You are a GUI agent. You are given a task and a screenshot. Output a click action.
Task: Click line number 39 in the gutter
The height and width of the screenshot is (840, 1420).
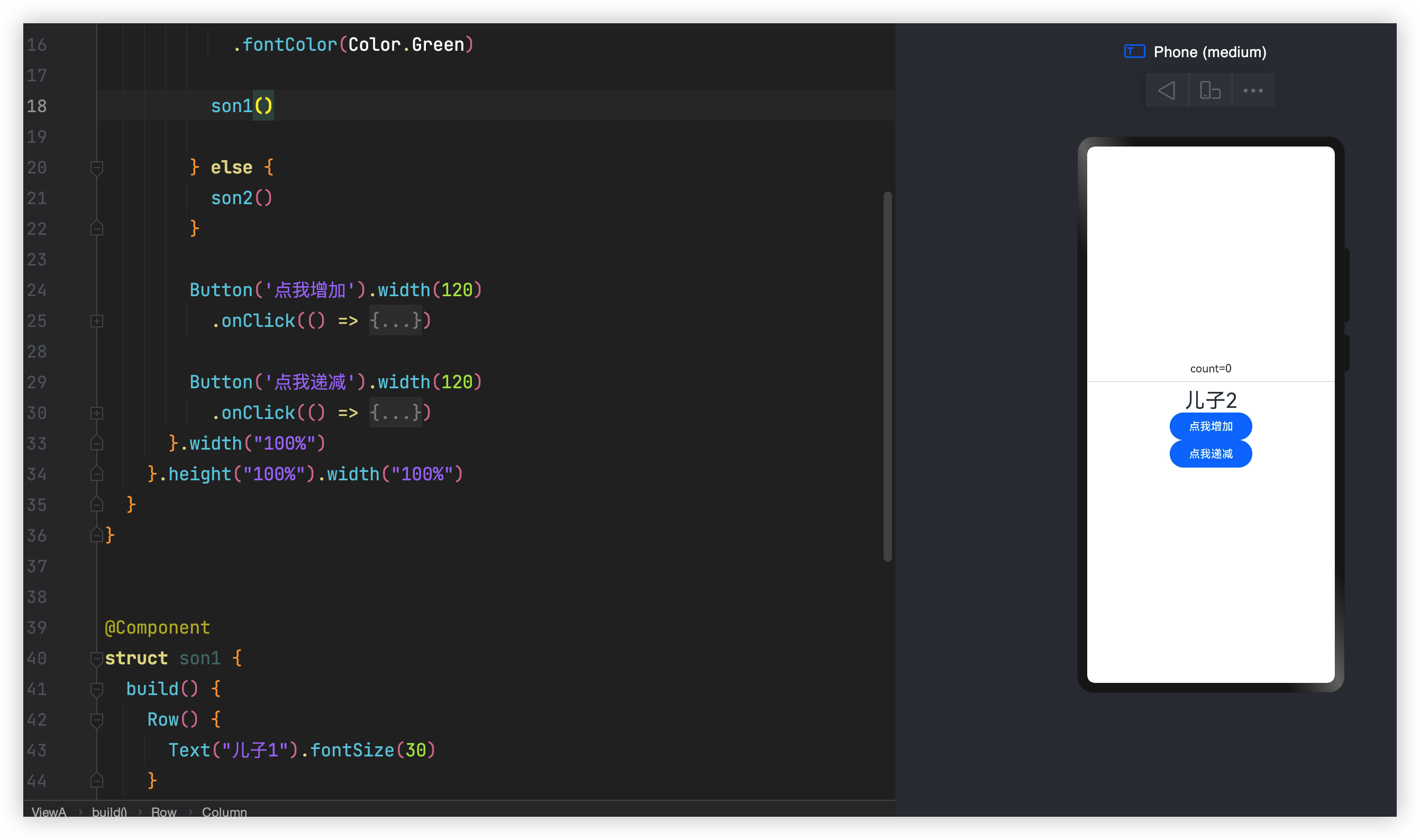pyautogui.click(x=37, y=628)
